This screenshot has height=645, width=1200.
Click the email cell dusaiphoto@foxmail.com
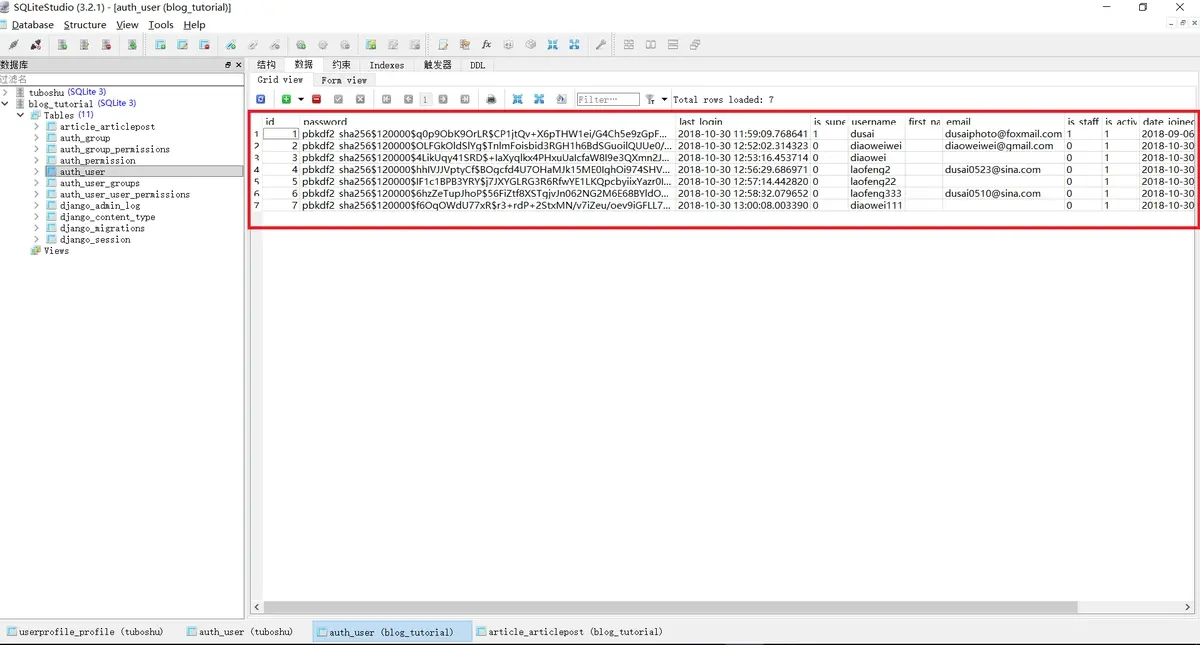click(x=1003, y=134)
